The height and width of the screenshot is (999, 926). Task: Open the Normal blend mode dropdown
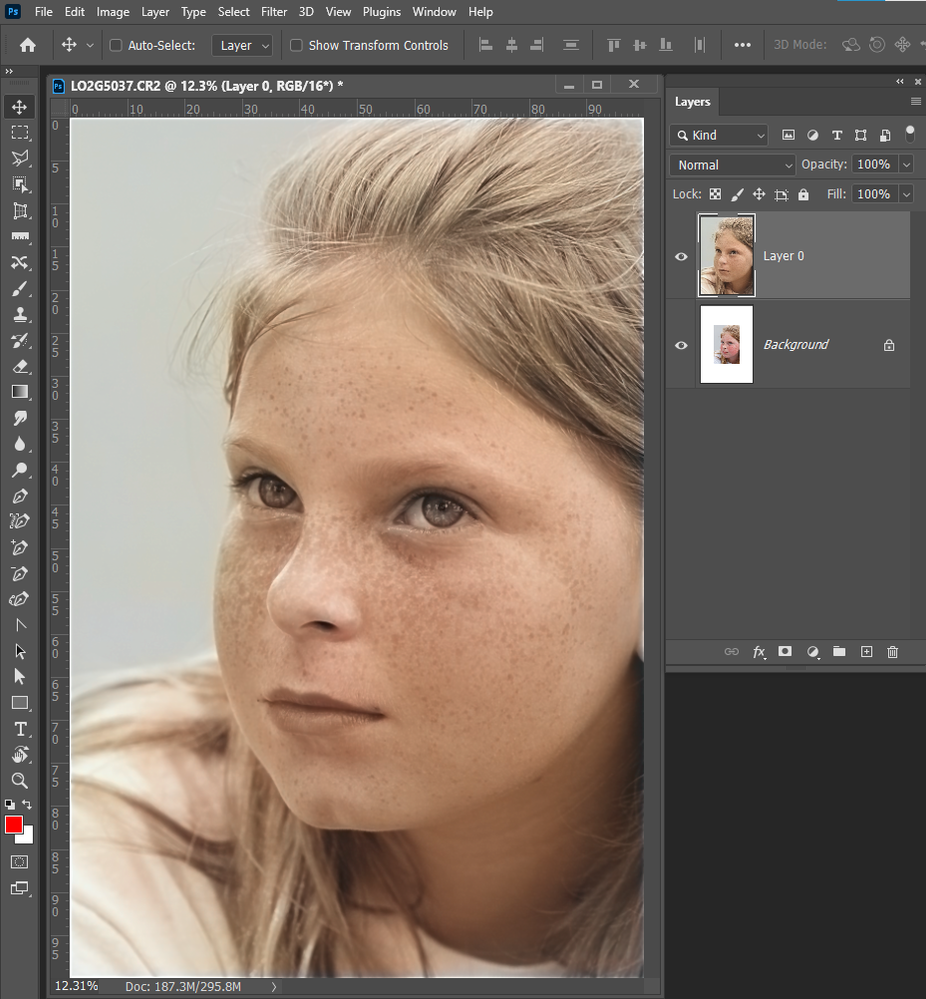tap(732, 165)
